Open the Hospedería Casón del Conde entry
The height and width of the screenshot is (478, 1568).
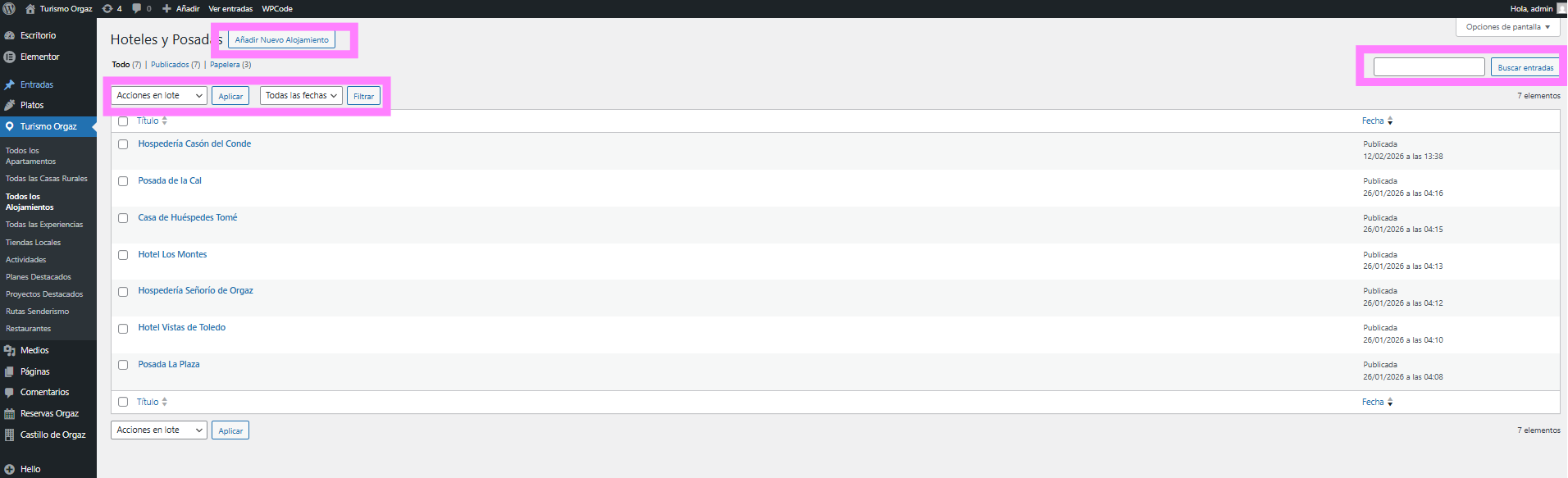coord(194,143)
